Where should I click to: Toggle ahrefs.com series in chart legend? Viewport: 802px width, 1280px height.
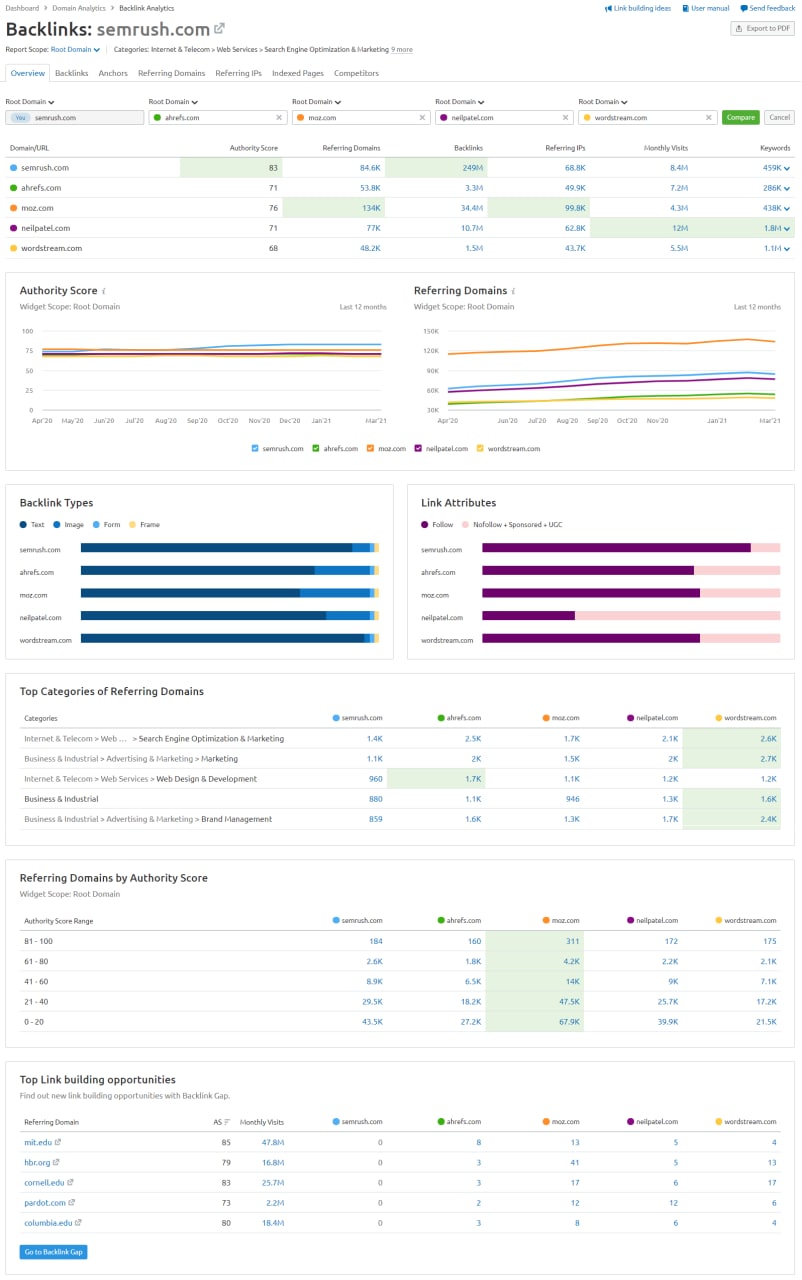(316, 448)
